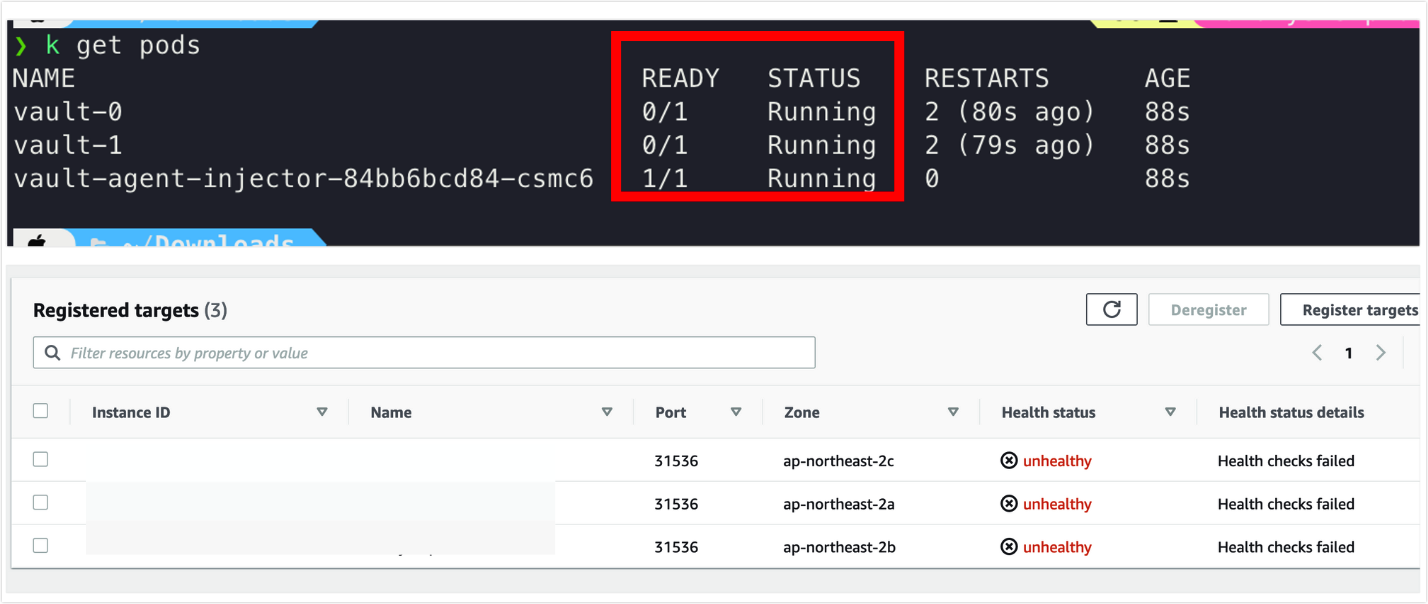Click the 0/1 ready value for vault-1
Image resolution: width=1428 pixels, height=604 pixels.
(x=665, y=145)
